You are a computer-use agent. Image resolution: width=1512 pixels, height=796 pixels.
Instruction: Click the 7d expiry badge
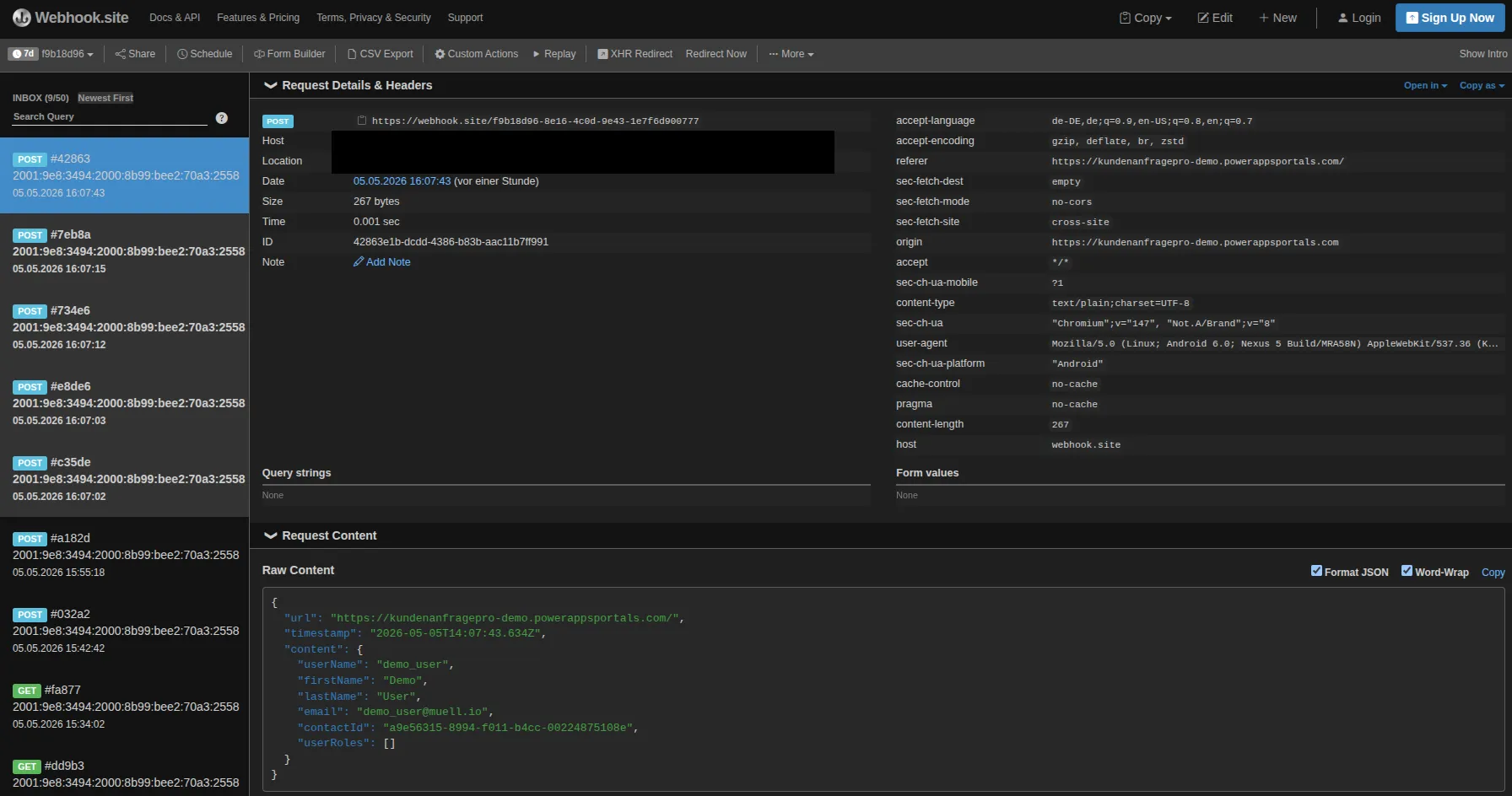23,54
